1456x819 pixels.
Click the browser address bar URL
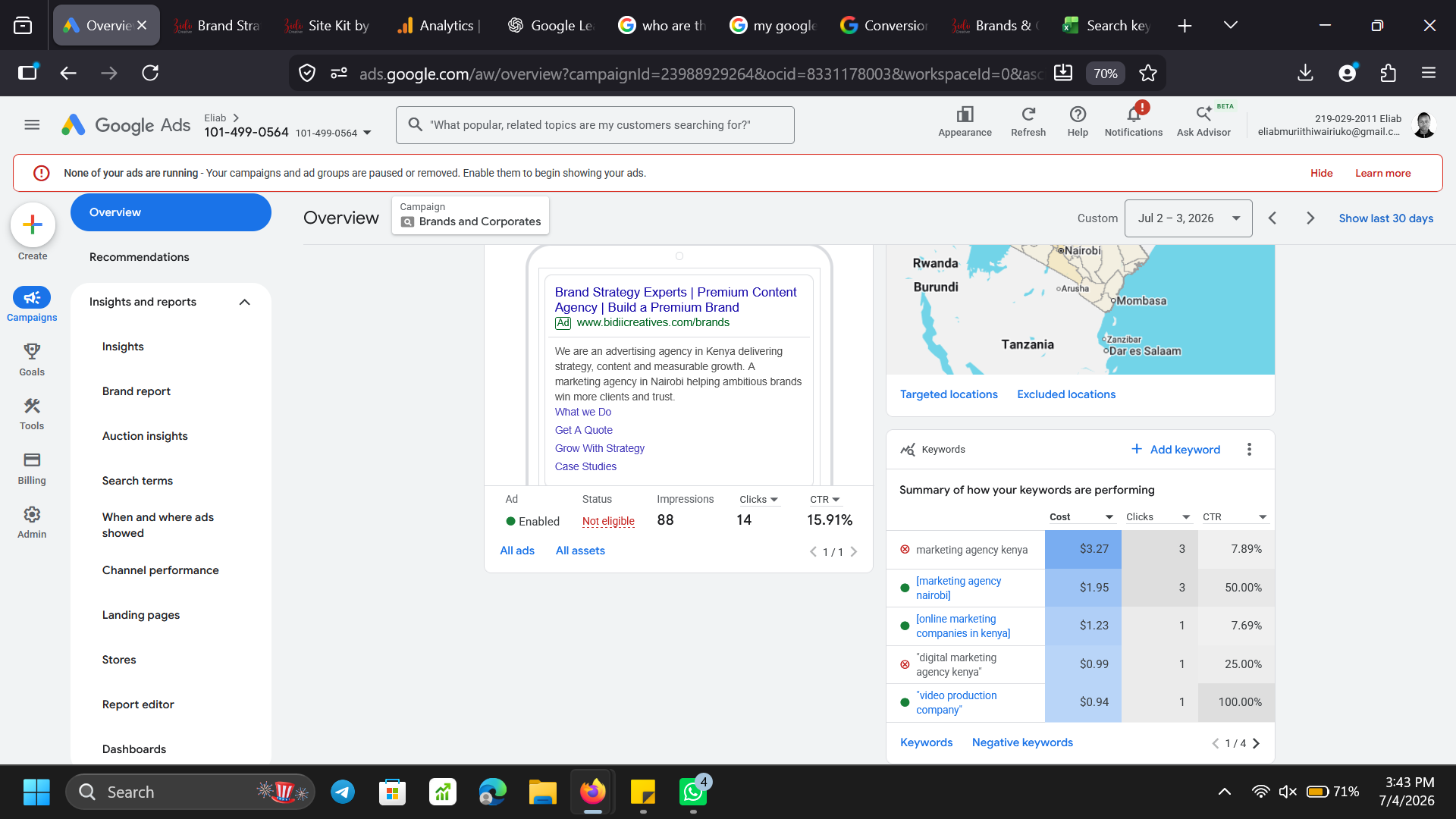click(x=701, y=74)
